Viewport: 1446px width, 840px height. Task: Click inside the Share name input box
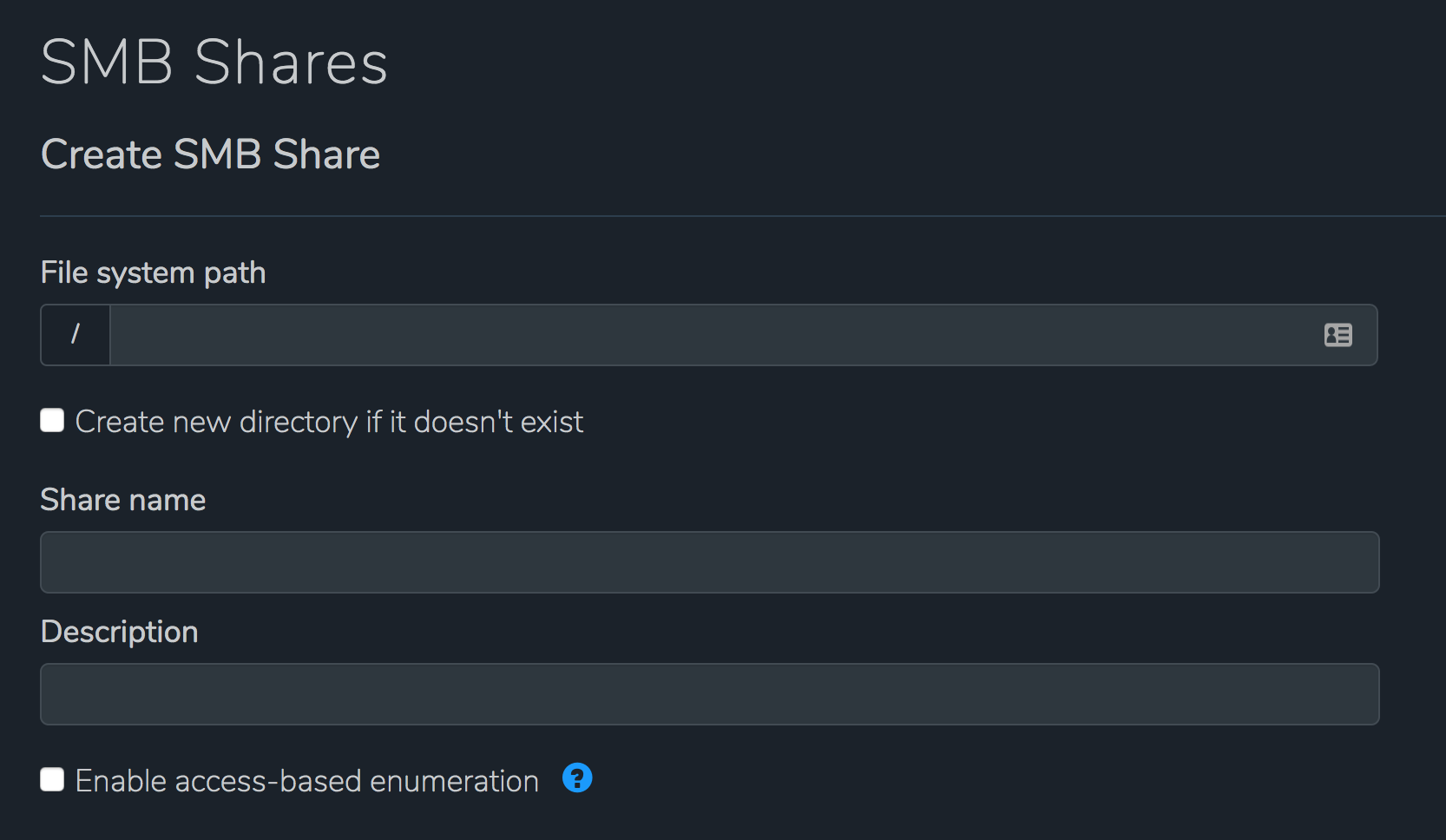tap(709, 562)
